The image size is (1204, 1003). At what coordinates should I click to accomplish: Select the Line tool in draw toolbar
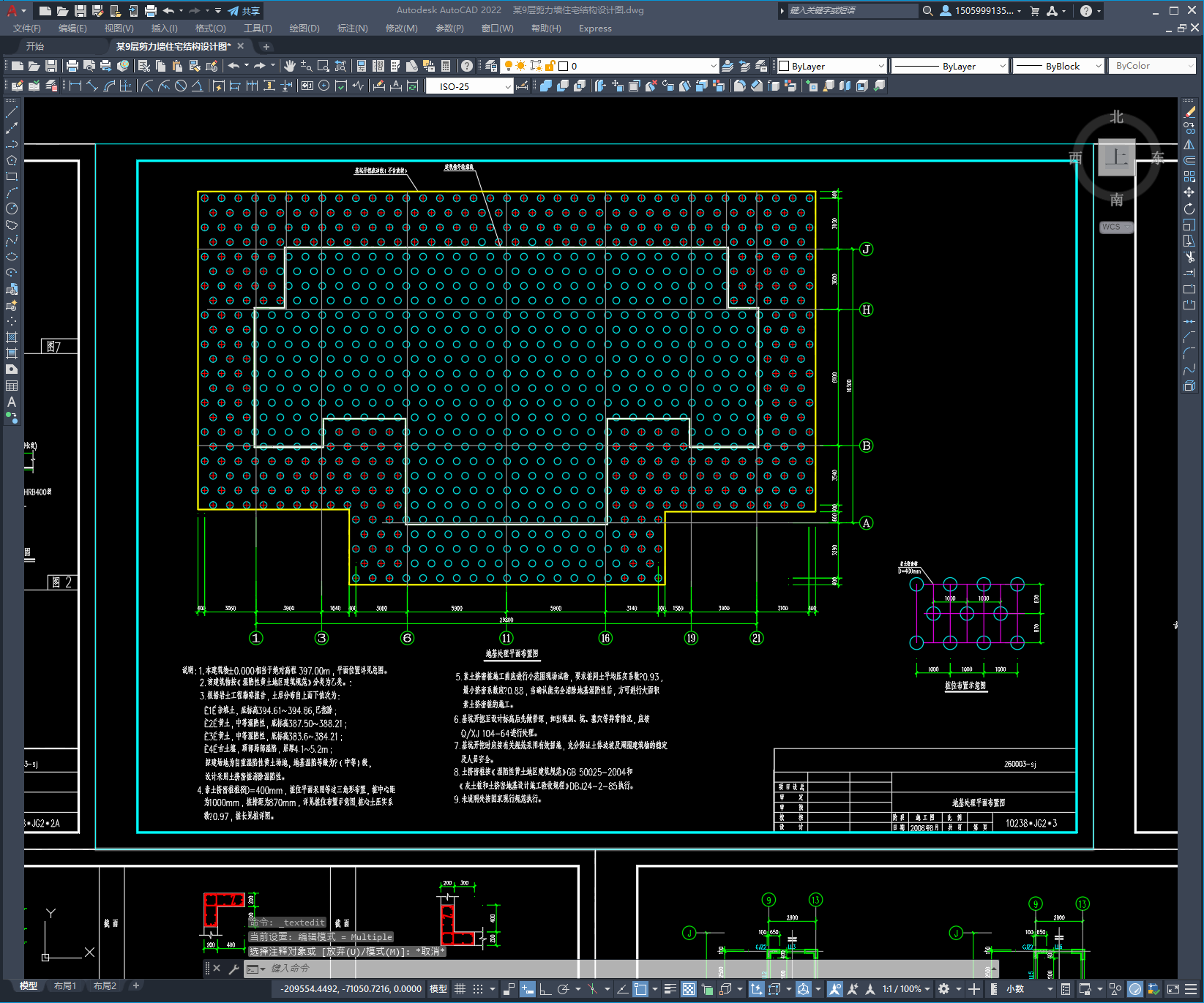coord(12,112)
